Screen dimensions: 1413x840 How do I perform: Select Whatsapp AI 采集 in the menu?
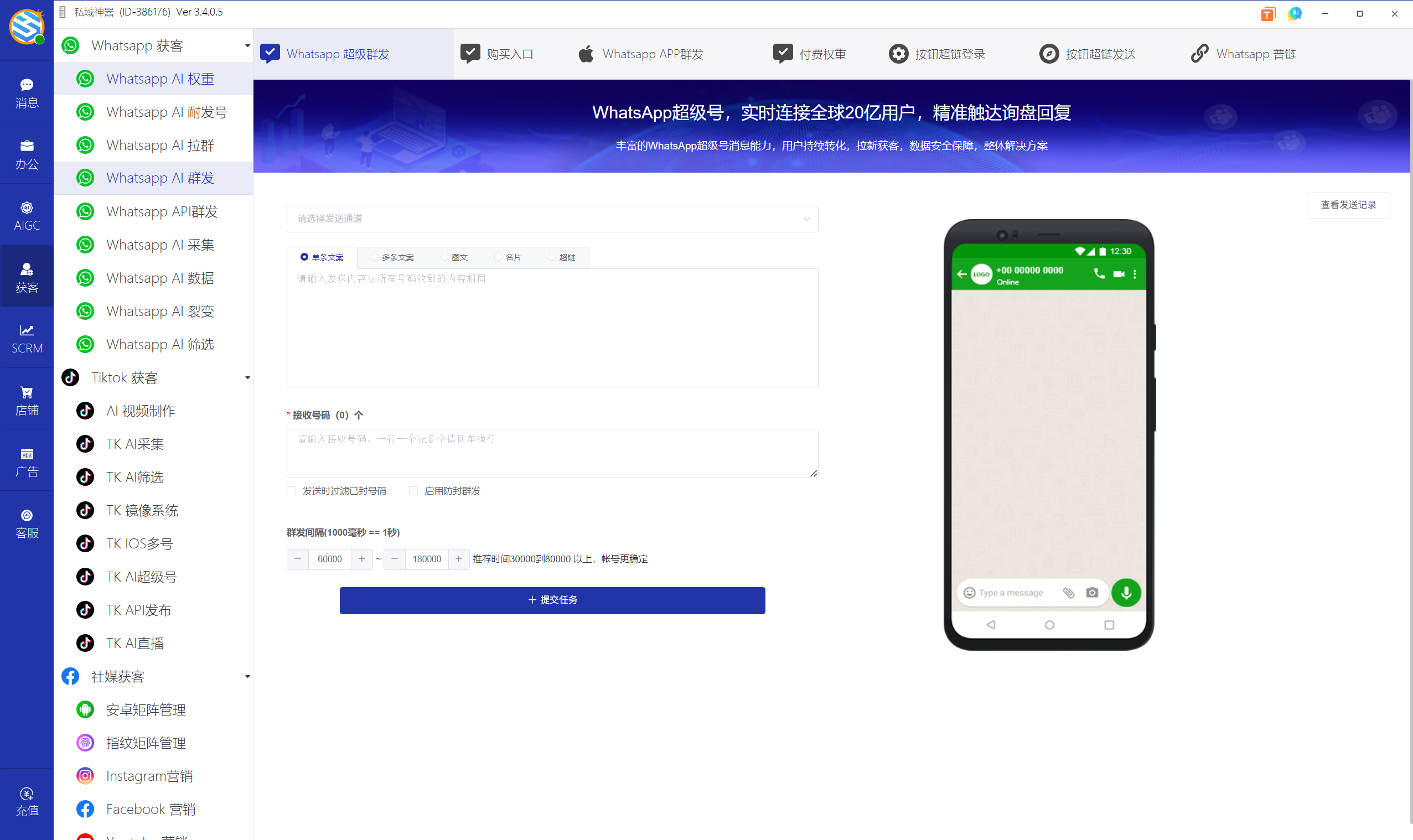pyautogui.click(x=159, y=245)
